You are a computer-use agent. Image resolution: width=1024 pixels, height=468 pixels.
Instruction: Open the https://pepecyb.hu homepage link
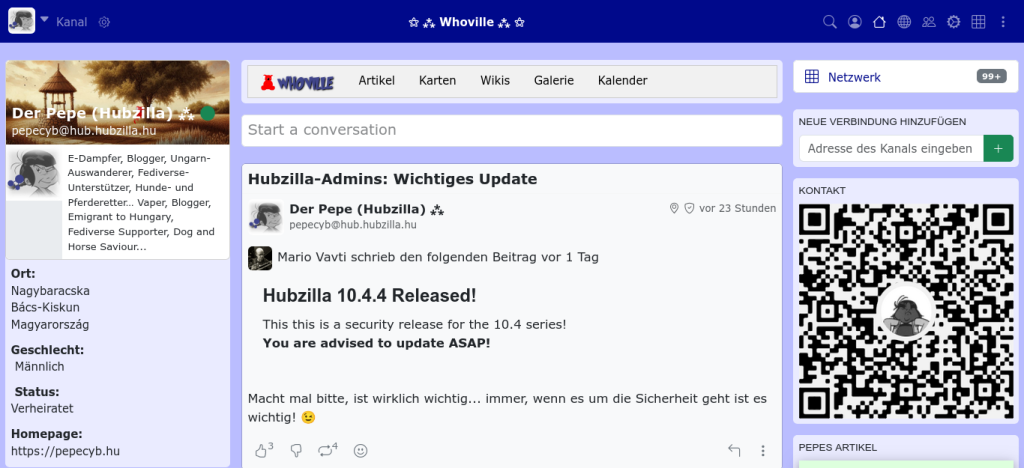65,451
